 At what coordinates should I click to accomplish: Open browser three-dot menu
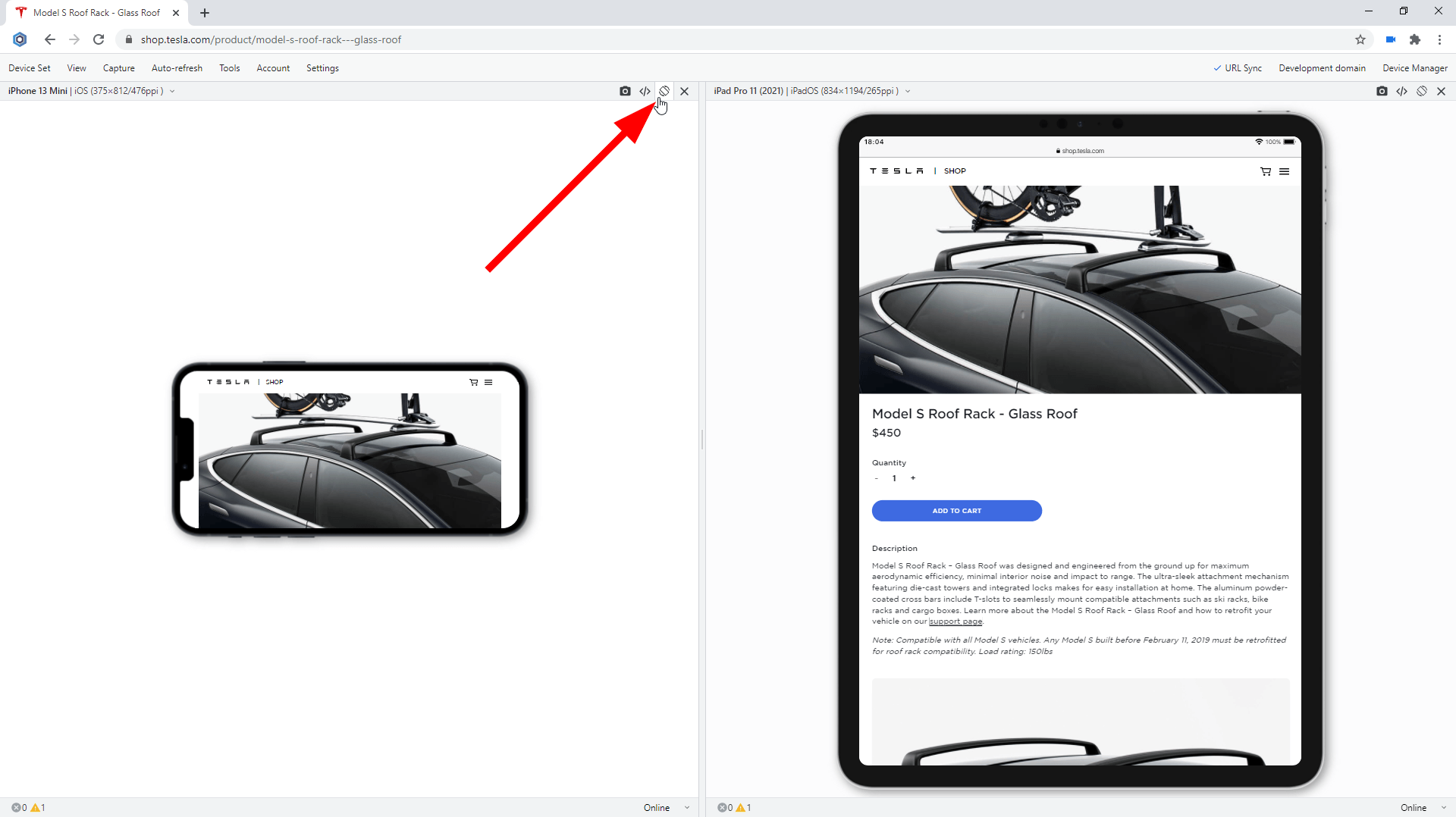click(x=1439, y=39)
